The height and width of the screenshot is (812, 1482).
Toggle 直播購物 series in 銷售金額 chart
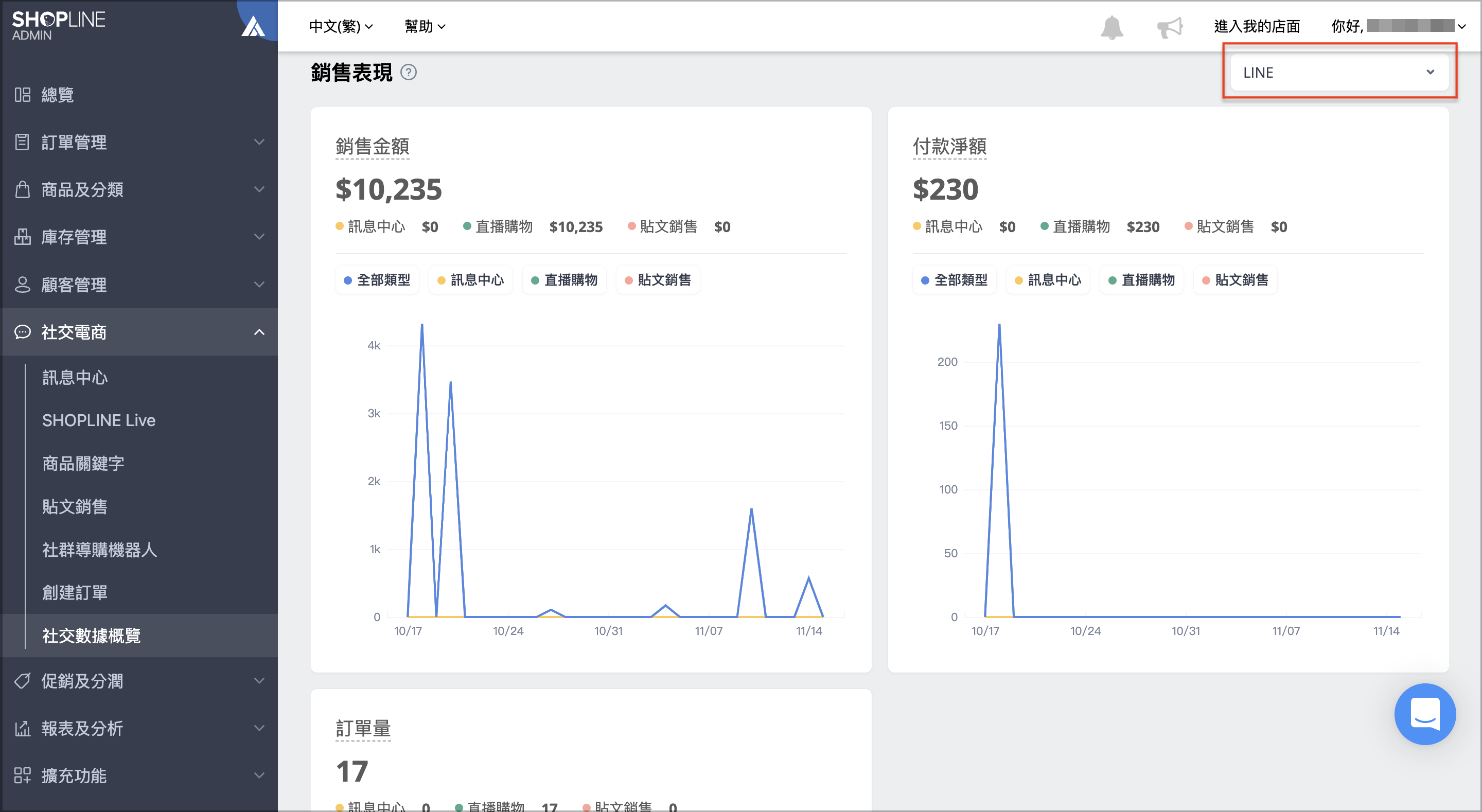tap(564, 280)
